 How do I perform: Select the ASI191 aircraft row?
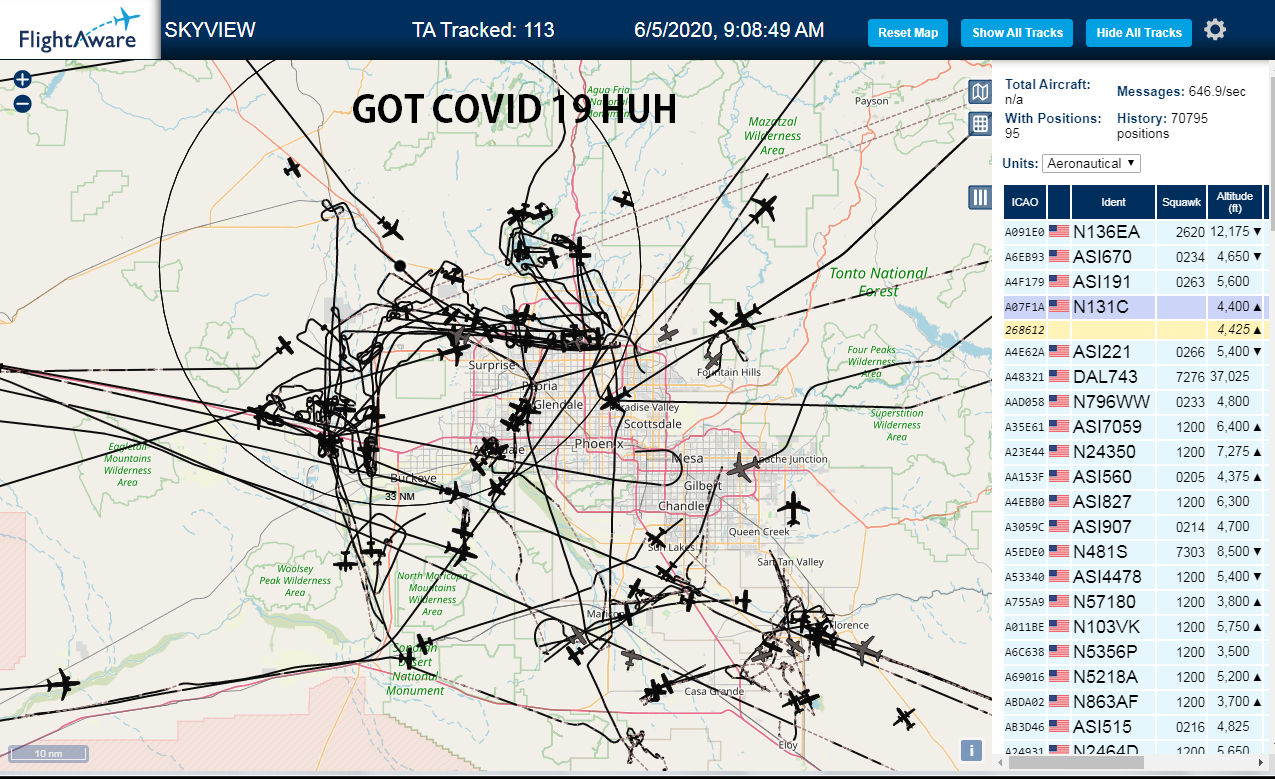(1135, 282)
